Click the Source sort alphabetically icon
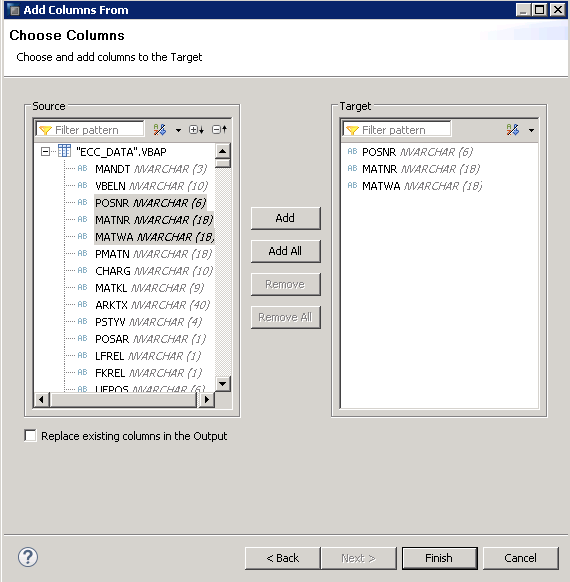Viewport: 570px width, 582px height. 160,130
